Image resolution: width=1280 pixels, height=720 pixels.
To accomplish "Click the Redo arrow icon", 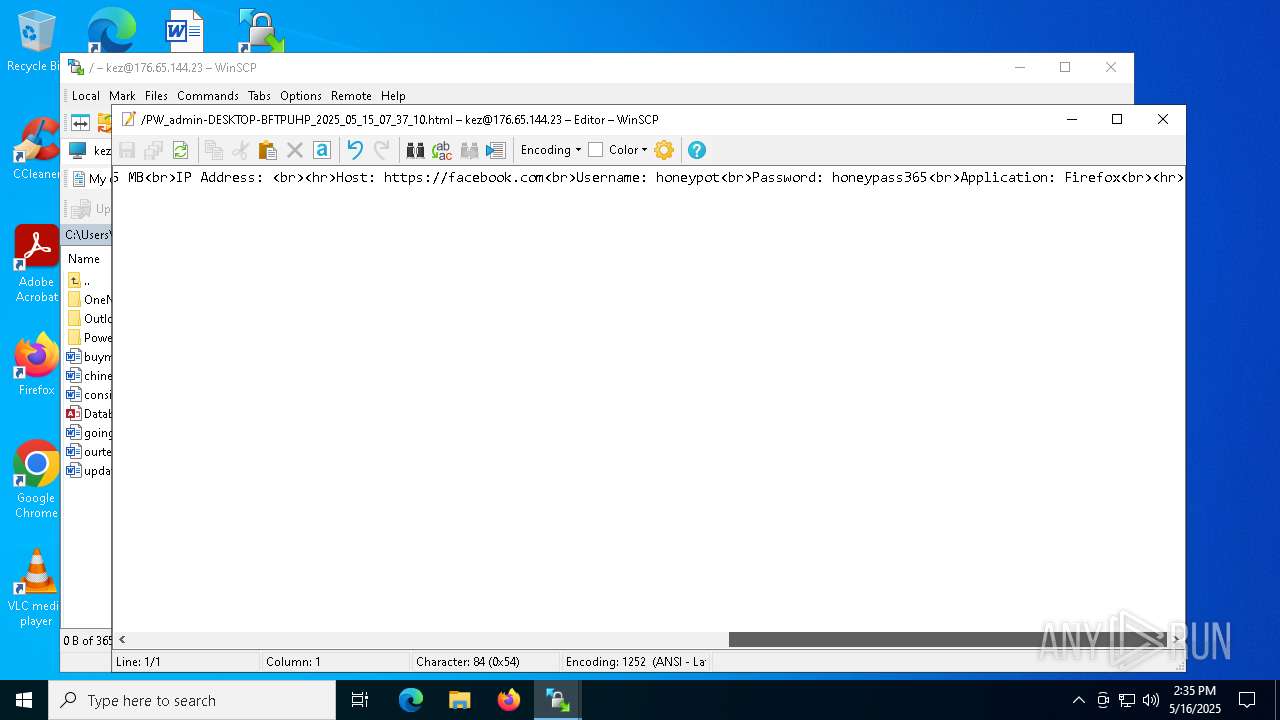I will [381, 150].
